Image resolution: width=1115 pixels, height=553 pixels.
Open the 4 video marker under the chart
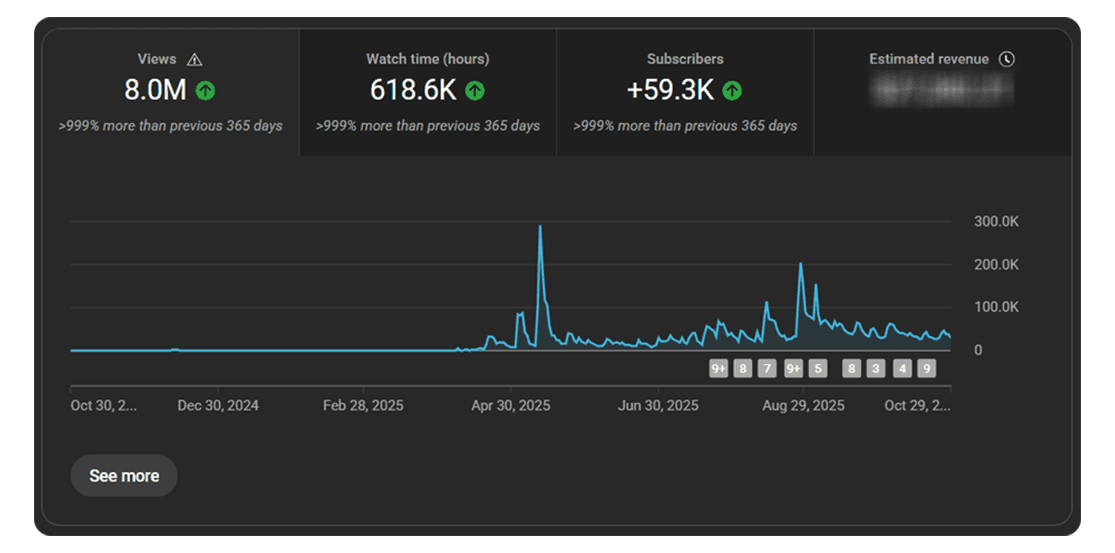tap(902, 368)
